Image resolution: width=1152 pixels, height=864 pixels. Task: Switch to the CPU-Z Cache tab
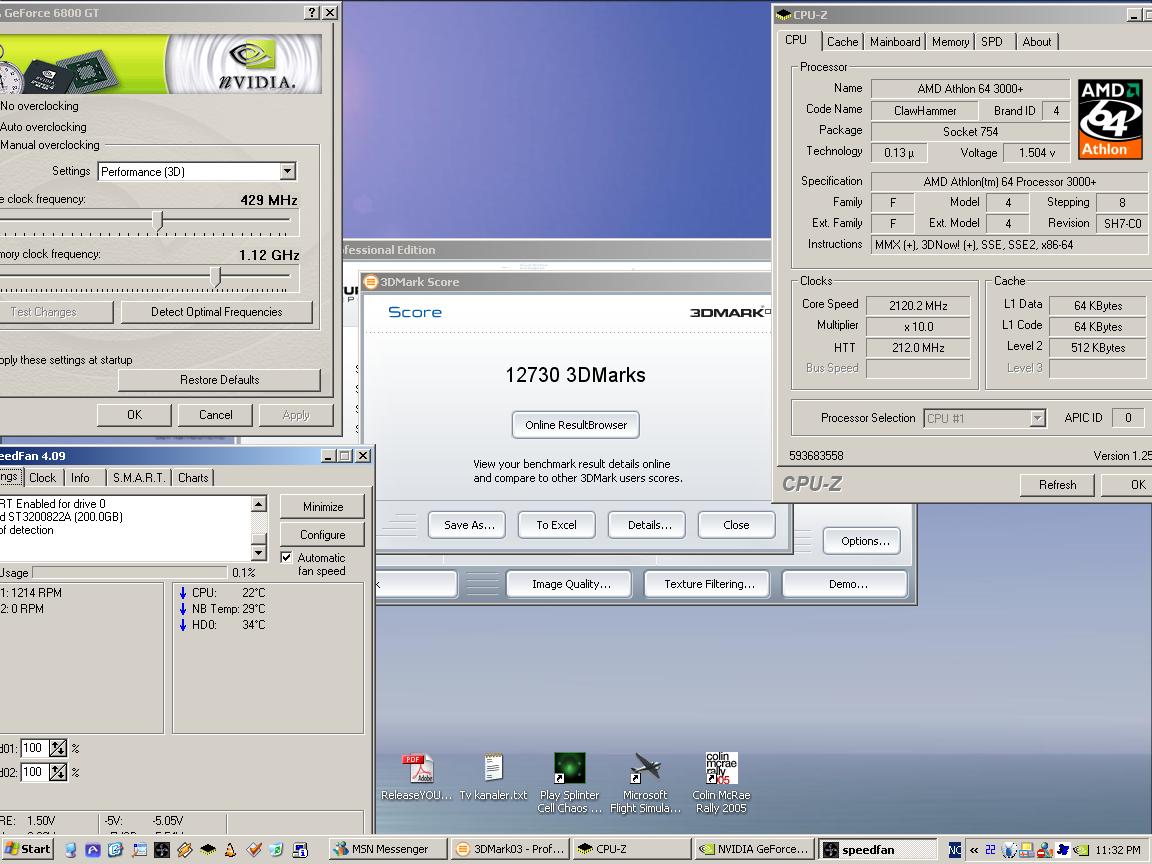[842, 42]
